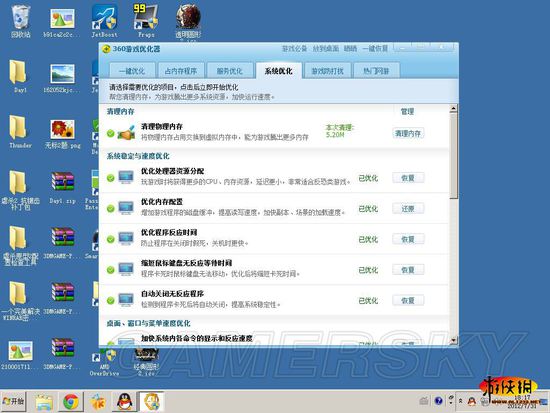Image resolution: width=550 pixels, height=413 pixels.
Task: Switch to the 占内存程序 tab
Action: 181,71
